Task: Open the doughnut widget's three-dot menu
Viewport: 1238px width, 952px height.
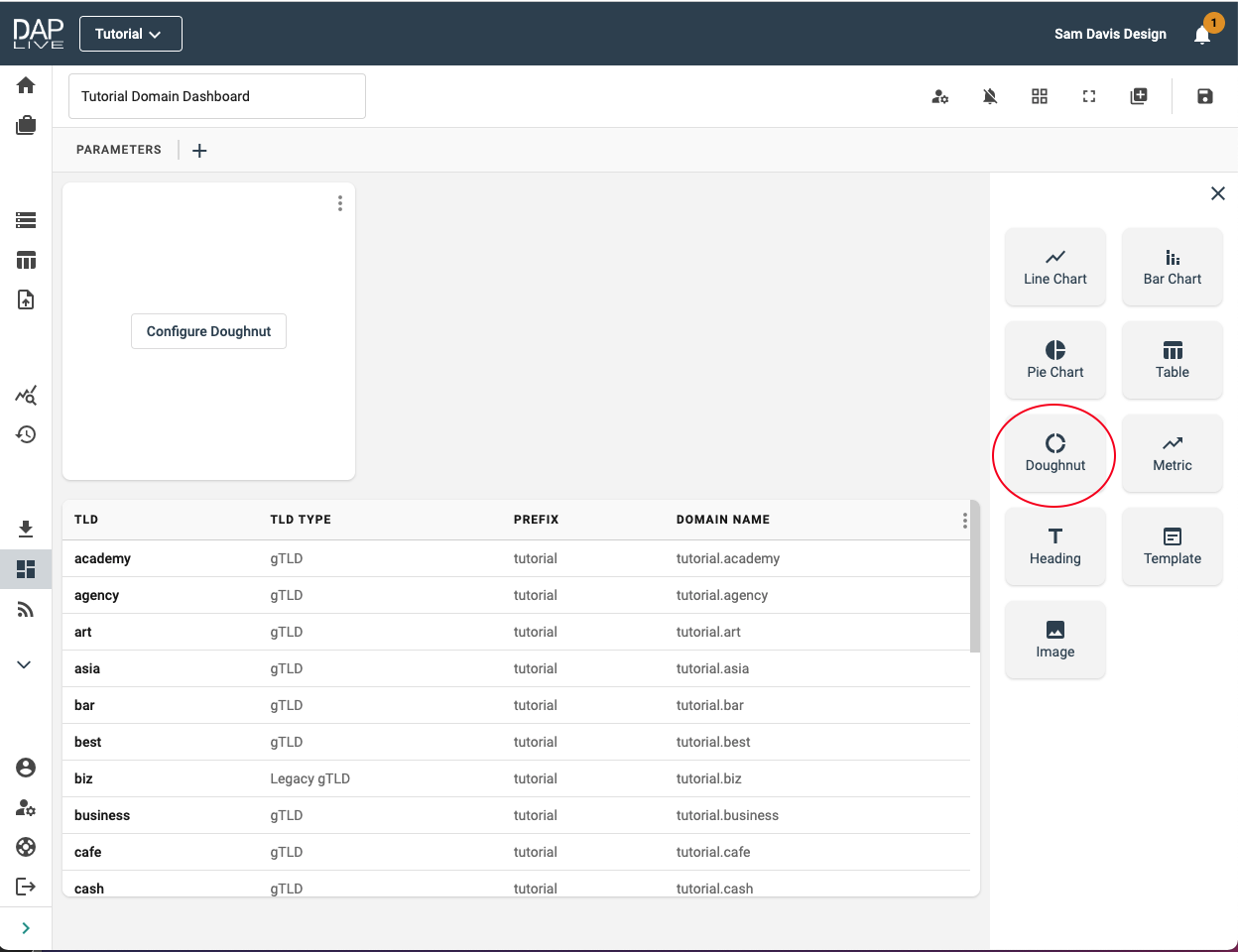Action: coord(340,203)
